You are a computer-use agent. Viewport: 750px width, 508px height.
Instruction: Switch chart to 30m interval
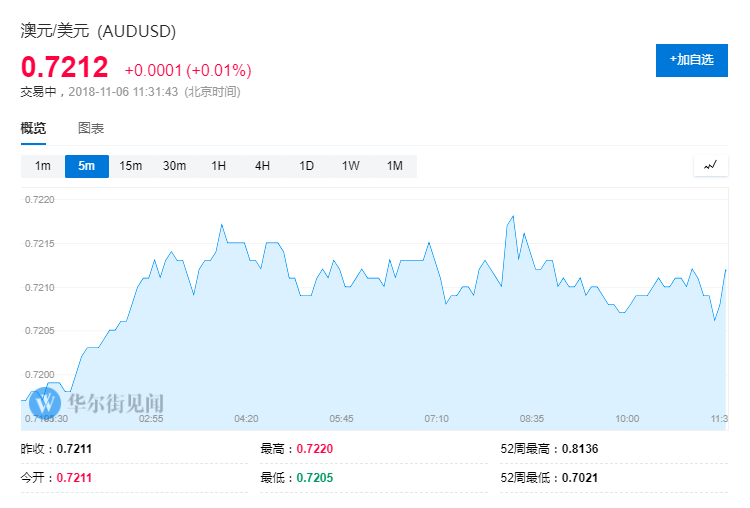175,166
